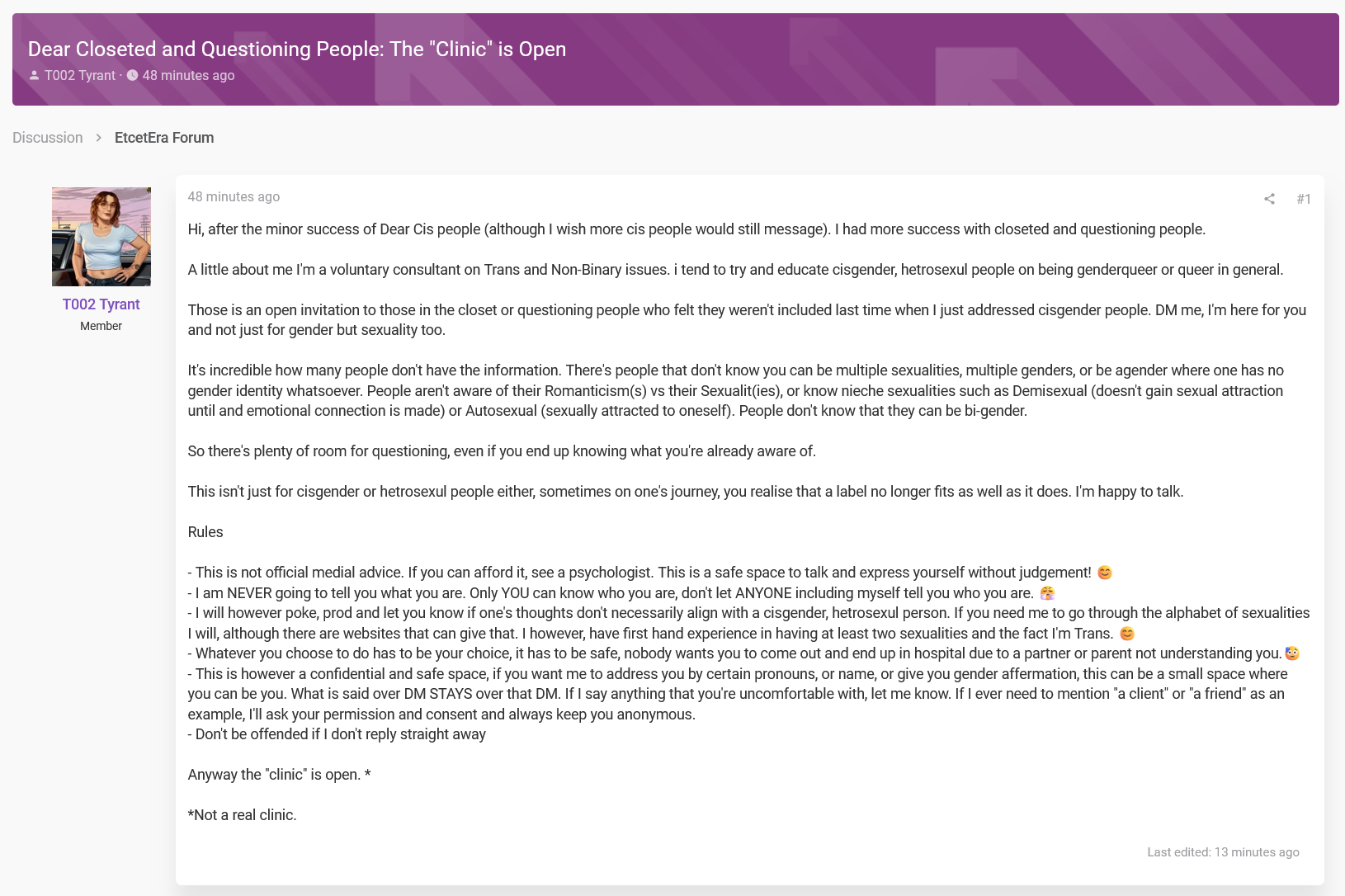The width and height of the screenshot is (1345, 896).
Task: Click the emoji after 'the fact I'm Trans.'
Action: (x=1127, y=634)
